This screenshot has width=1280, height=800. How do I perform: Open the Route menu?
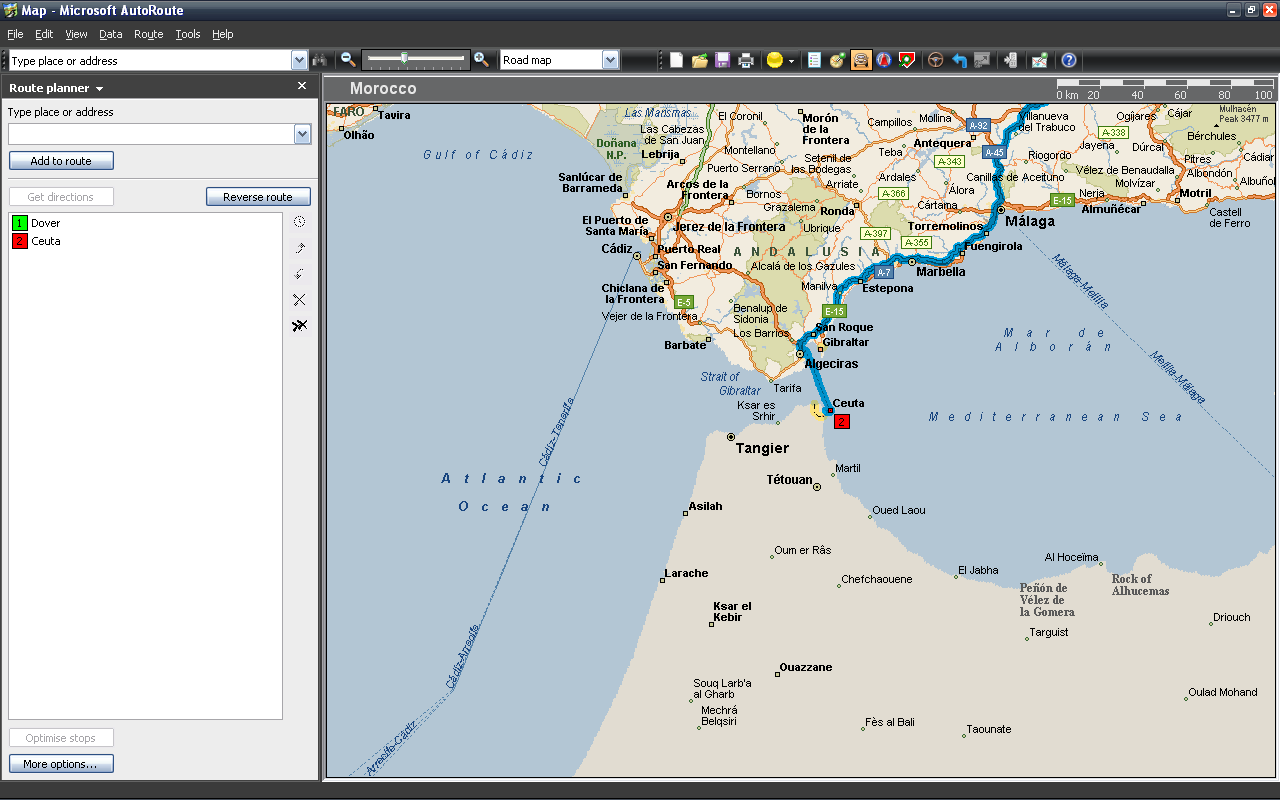click(x=148, y=33)
